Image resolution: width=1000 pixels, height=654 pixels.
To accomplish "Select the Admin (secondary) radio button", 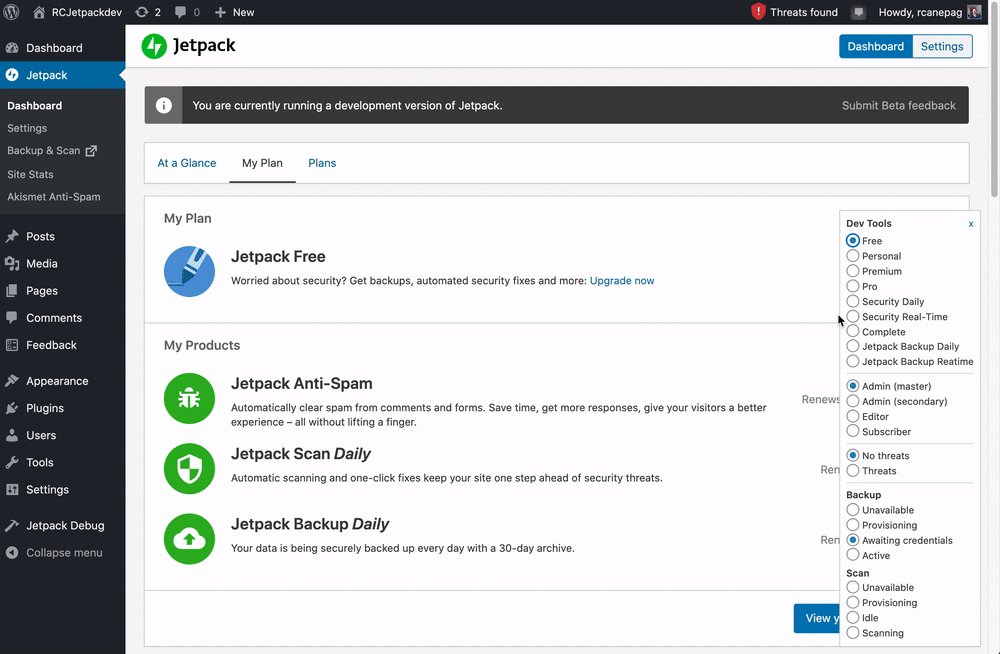I will tap(853, 401).
